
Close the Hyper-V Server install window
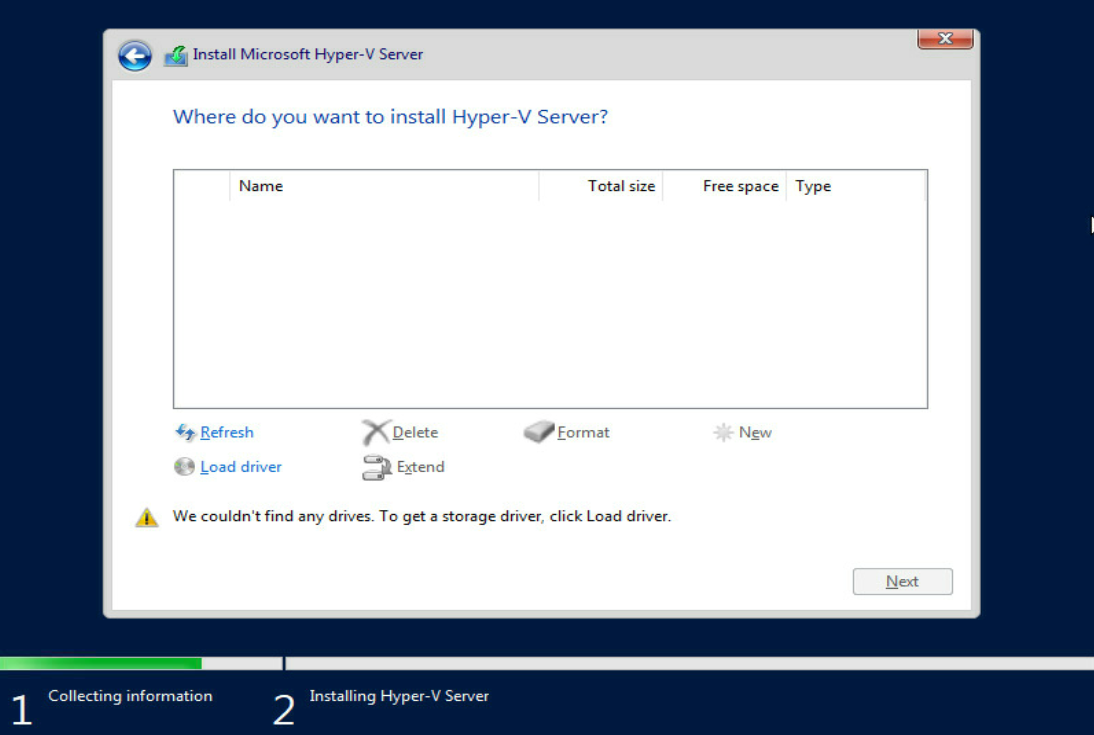point(945,39)
